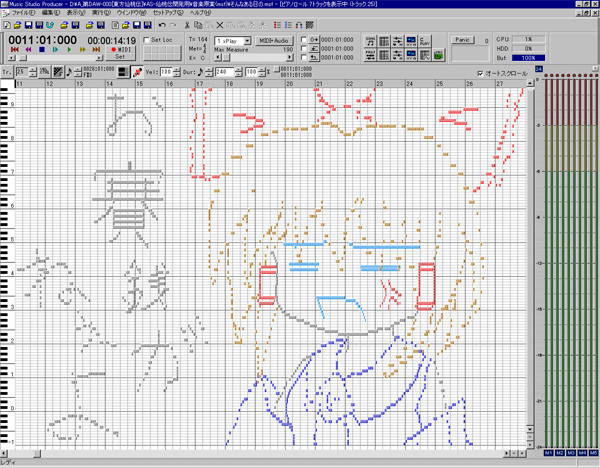This screenshot has width=600, height=468.
Task: Tick the middle locator checkbox
Action: (x=304, y=49)
